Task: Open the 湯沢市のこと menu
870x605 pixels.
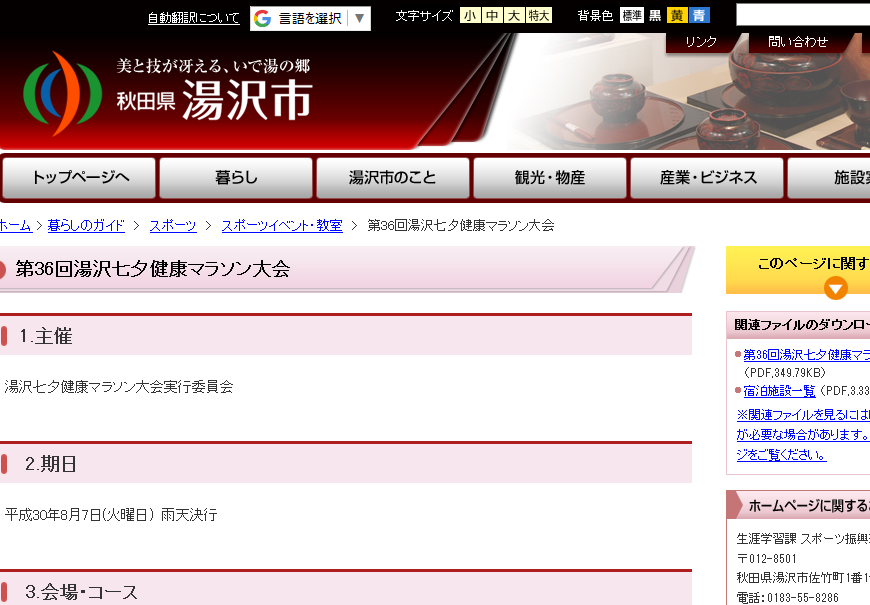Action: [x=393, y=178]
